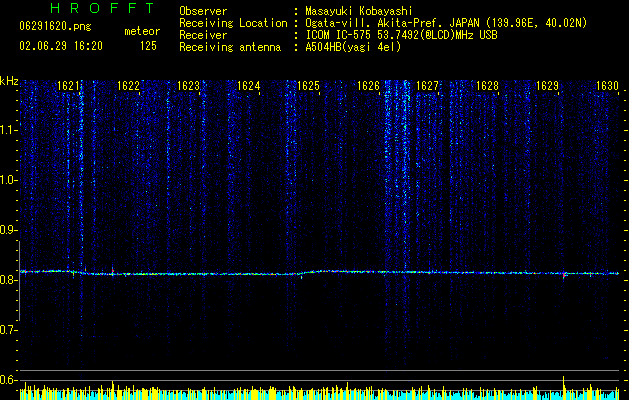The width and height of the screenshot is (629, 400).
Task: Click the 1626 time marker
Action: tap(368, 86)
